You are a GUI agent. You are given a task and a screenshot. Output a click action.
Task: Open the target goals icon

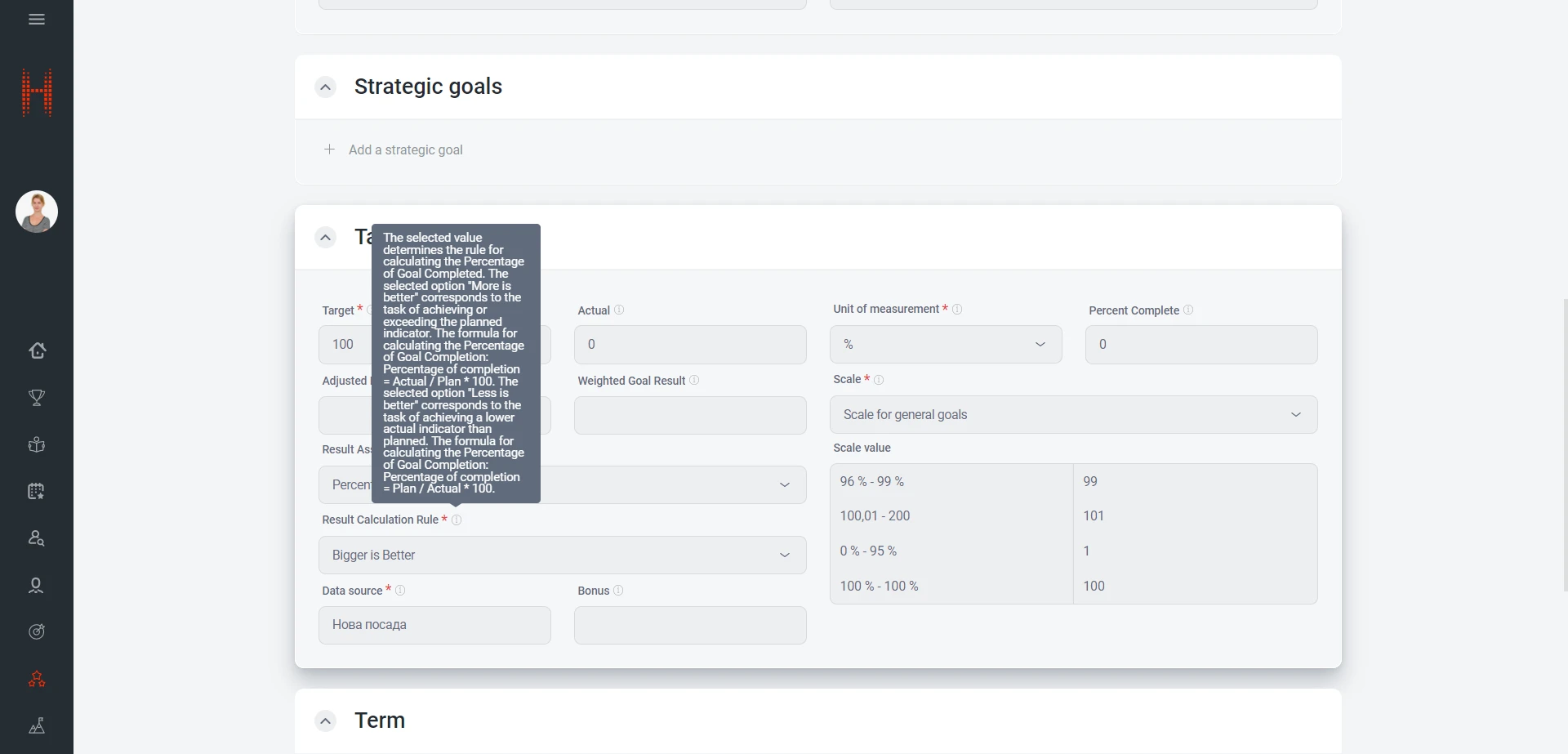pyautogui.click(x=37, y=631)
